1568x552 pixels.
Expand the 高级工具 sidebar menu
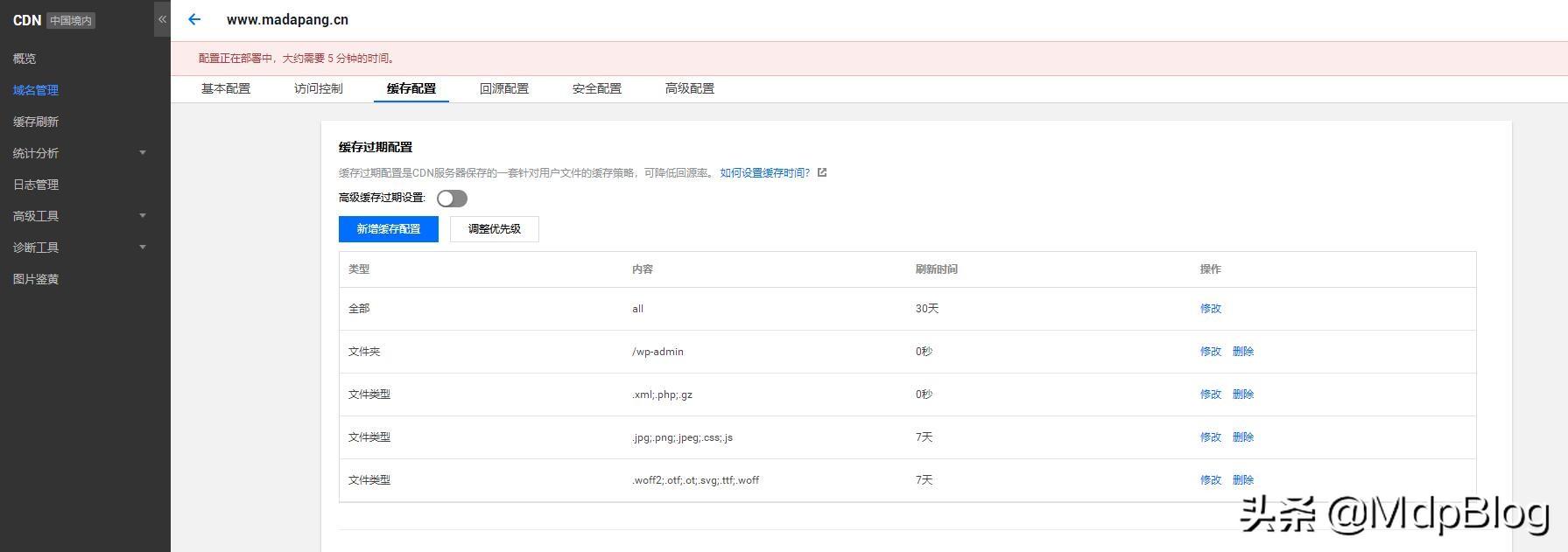coord(81,216)
